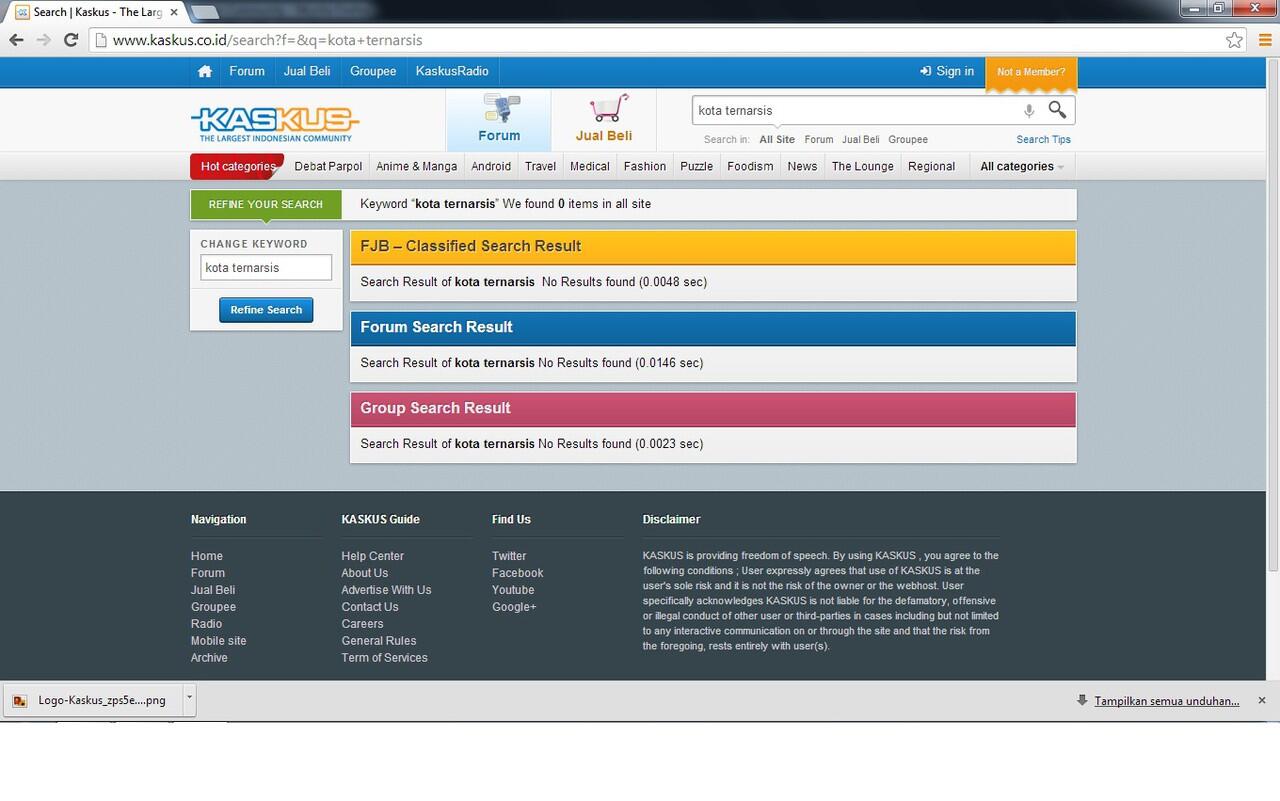The height and width of the screenshot is (801, 1280).
Task: Open Regional category
Action: 931,166
